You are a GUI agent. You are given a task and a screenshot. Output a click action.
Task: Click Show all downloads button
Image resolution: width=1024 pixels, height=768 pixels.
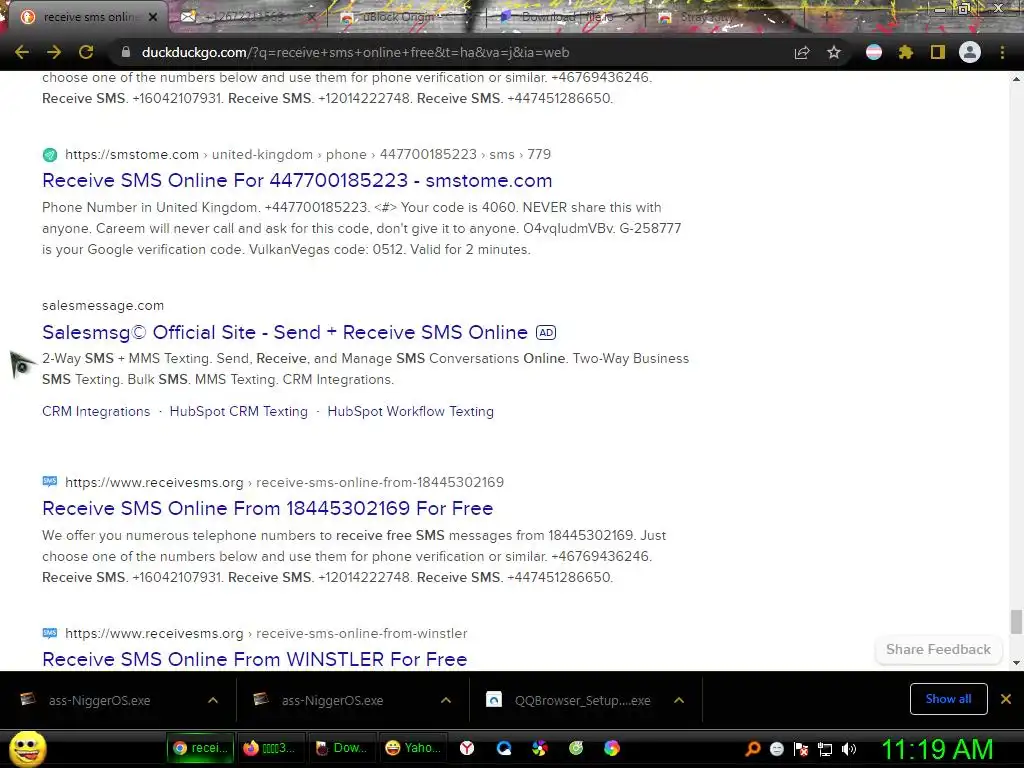(948, 699)
